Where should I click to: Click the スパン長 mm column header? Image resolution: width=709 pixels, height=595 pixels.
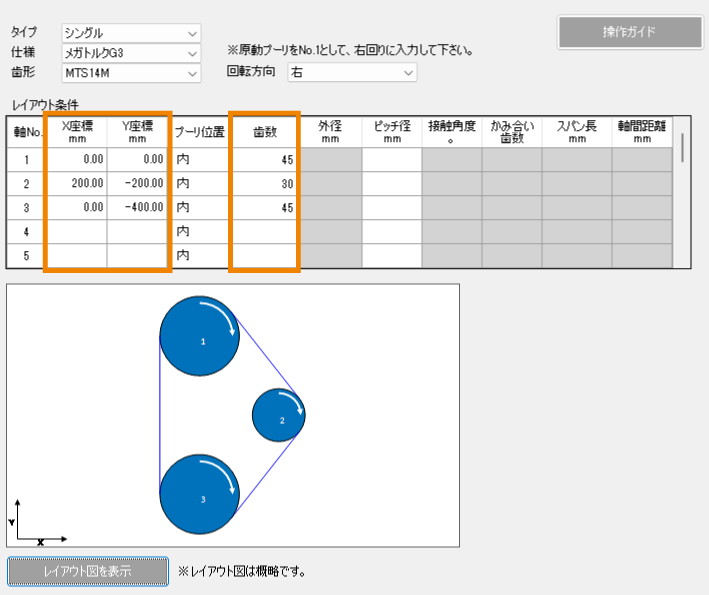[x=577, y=132]
